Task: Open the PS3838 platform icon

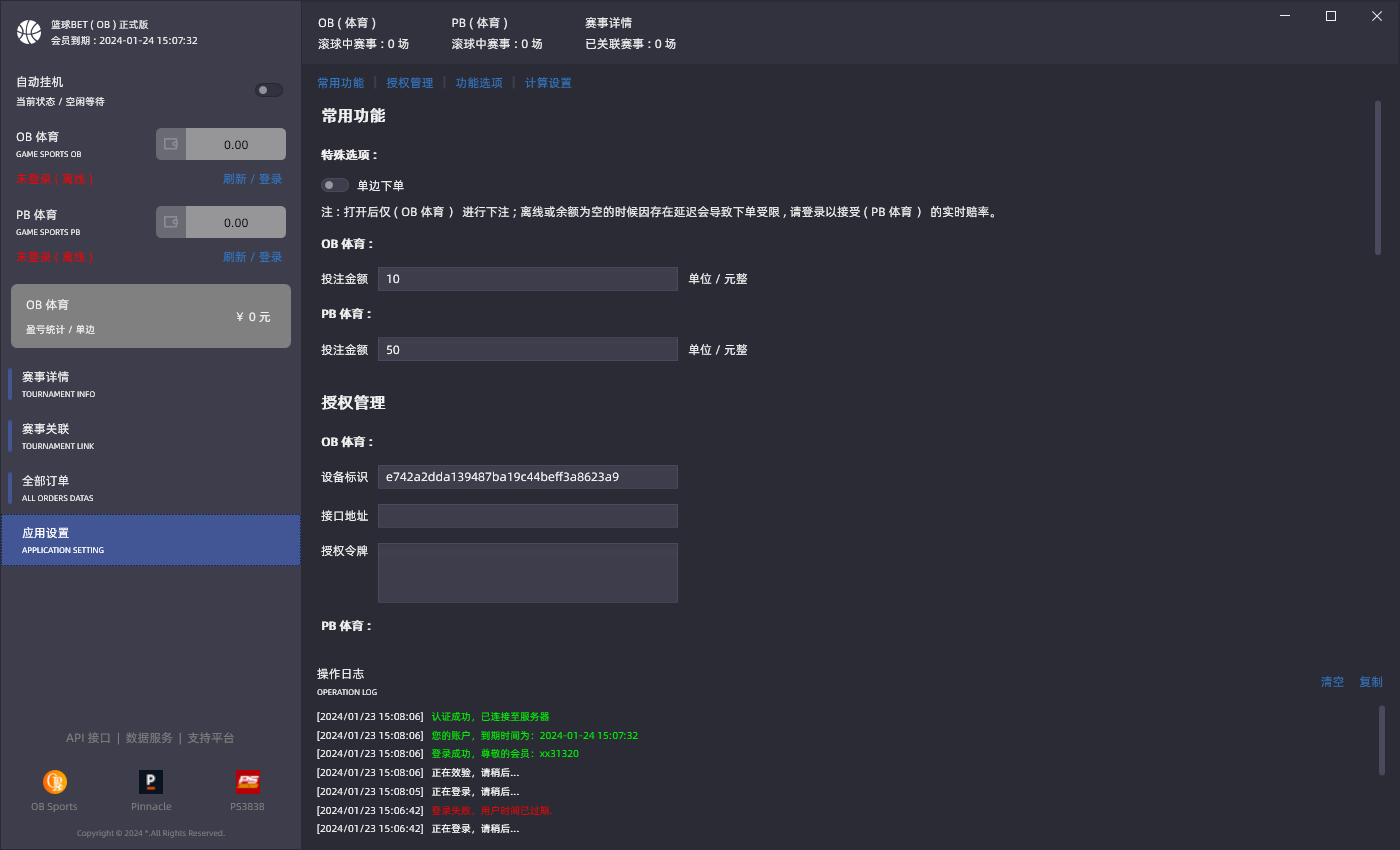Action: tap(247, 782)
